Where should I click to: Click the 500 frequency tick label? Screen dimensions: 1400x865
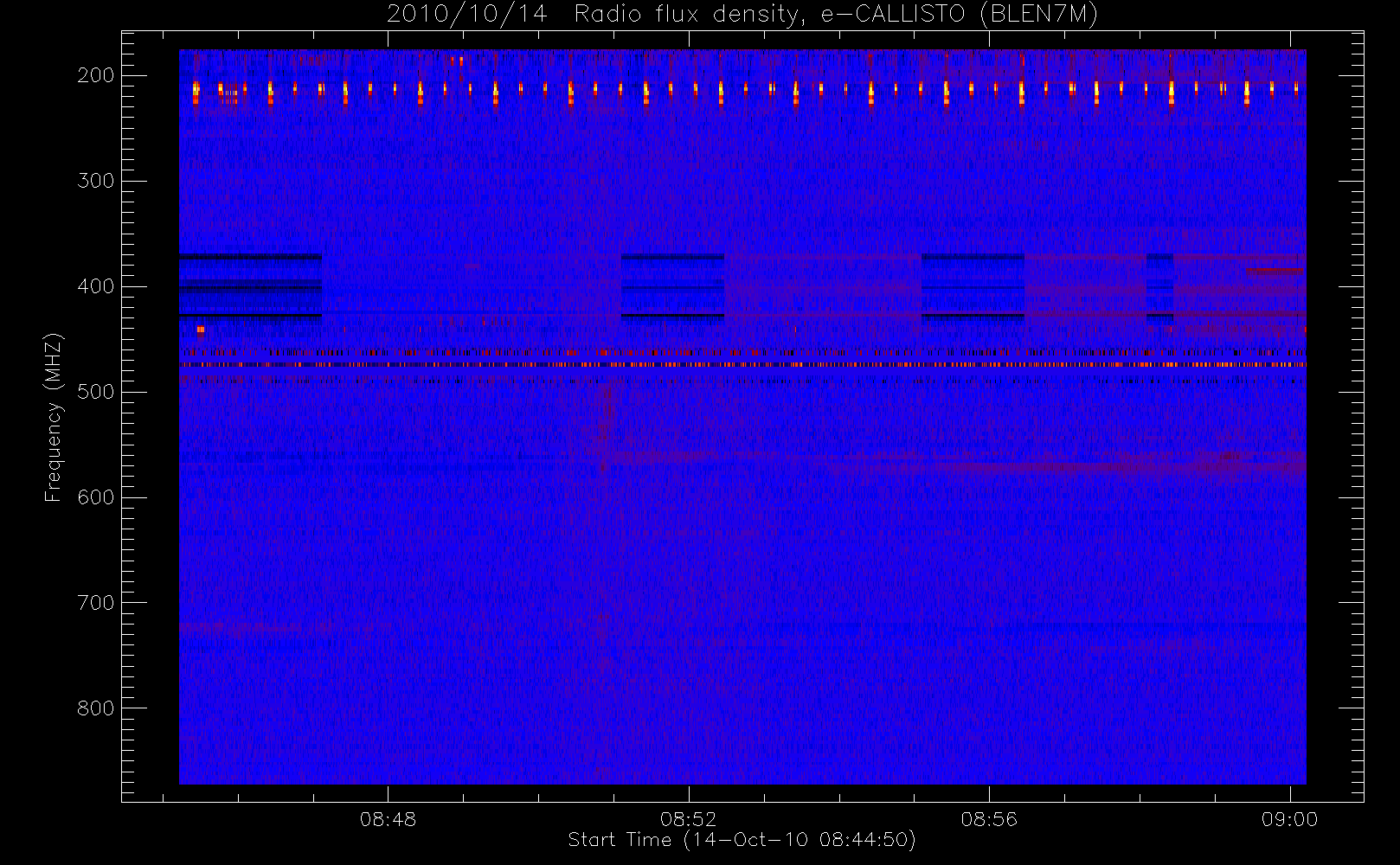tap(95, 392)
